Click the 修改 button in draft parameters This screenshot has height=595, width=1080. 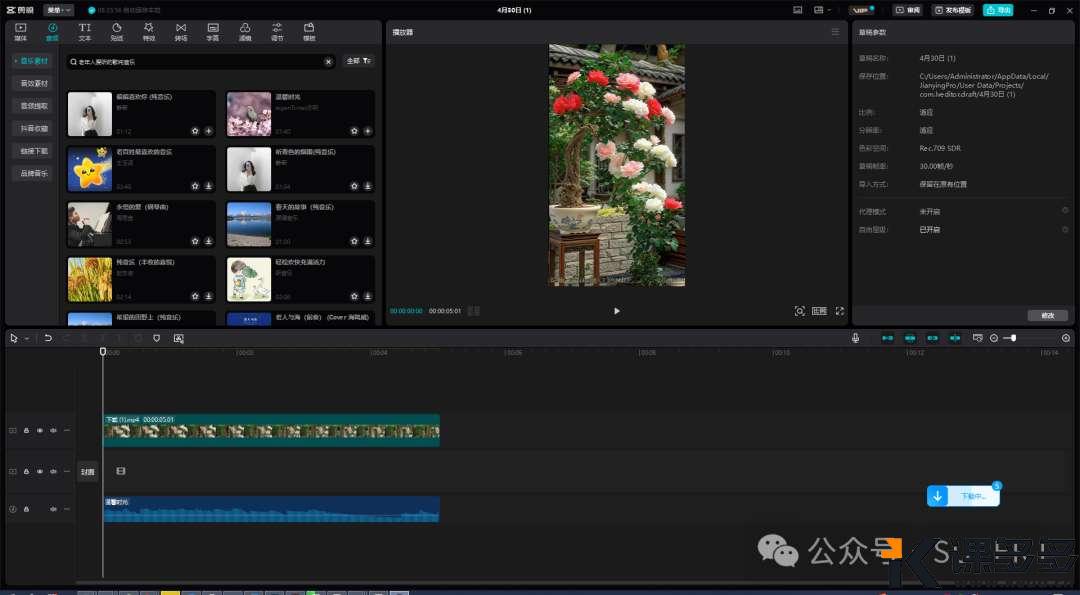(1047, 315)
